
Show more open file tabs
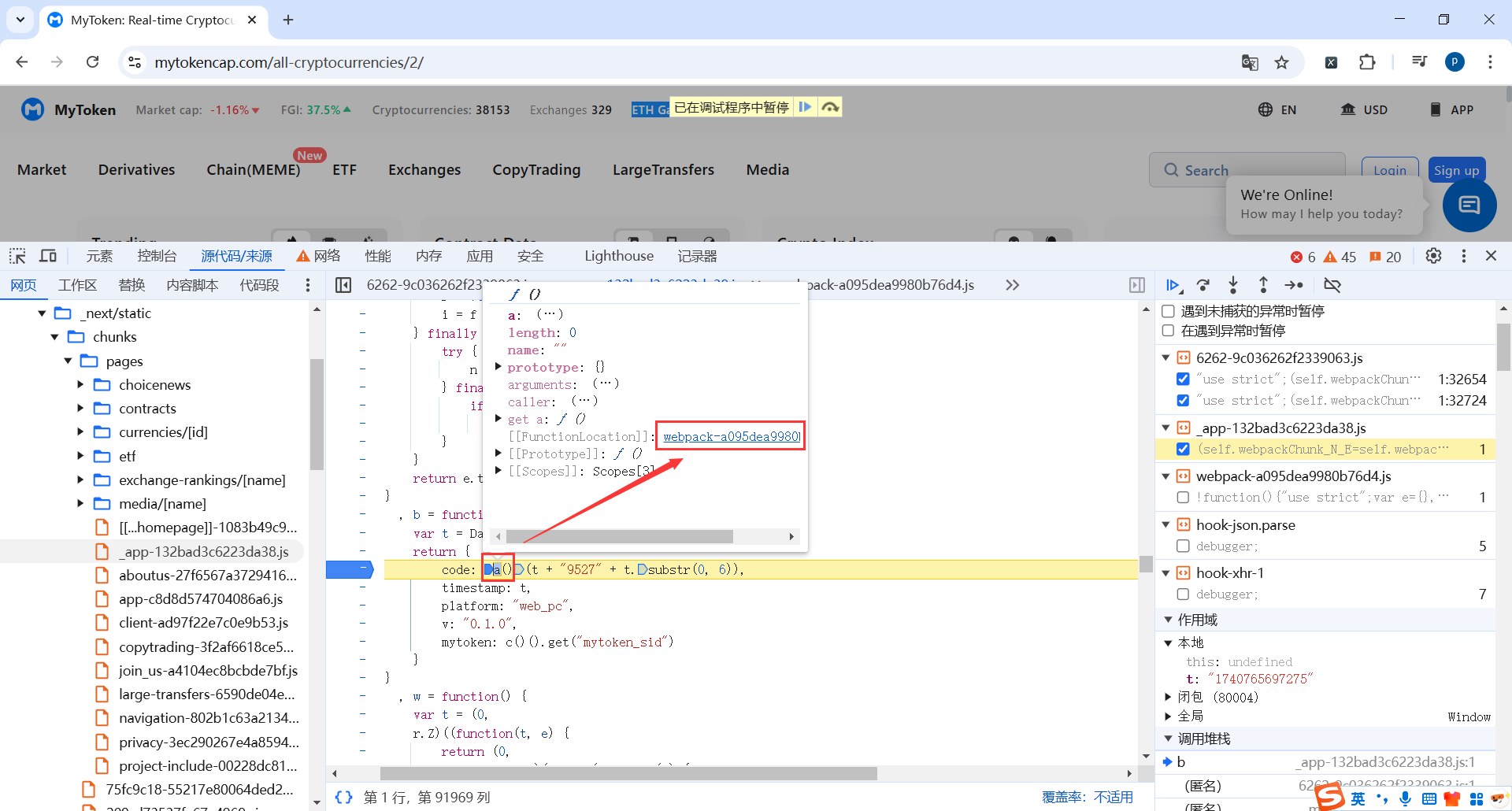[x=1013, y=285]
